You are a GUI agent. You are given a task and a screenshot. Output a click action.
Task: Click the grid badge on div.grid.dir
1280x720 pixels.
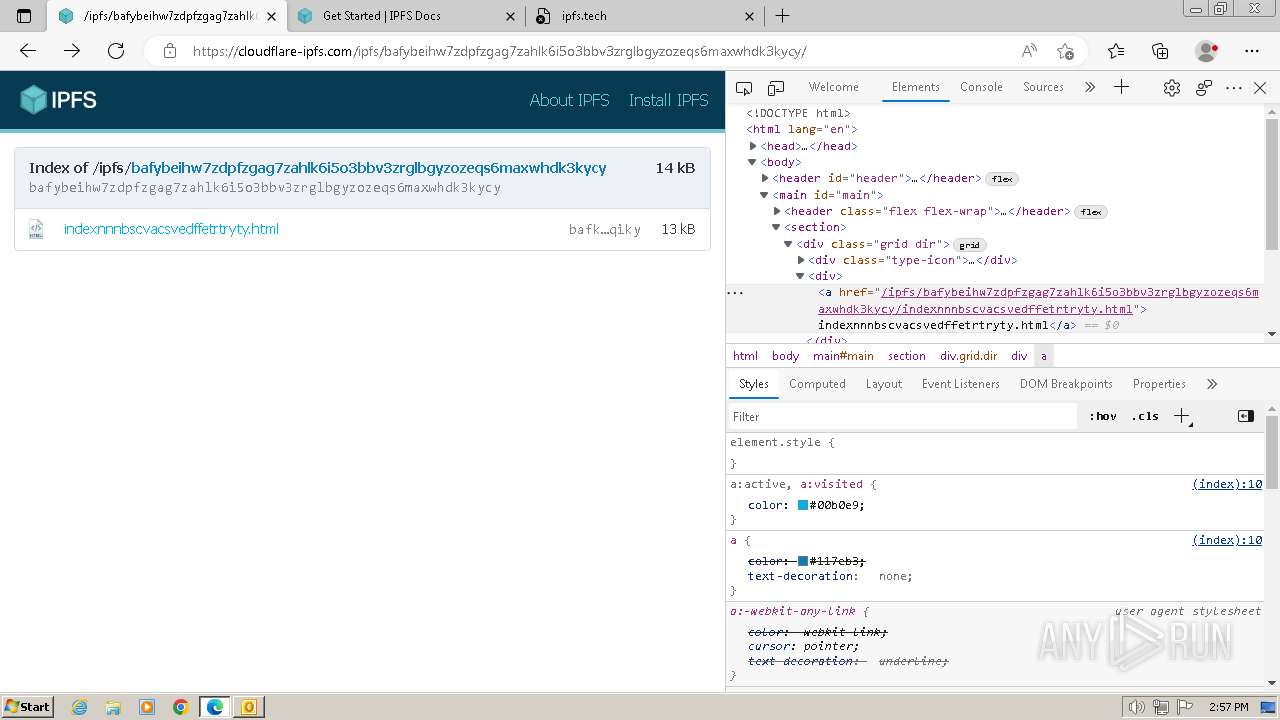point(970,245)
